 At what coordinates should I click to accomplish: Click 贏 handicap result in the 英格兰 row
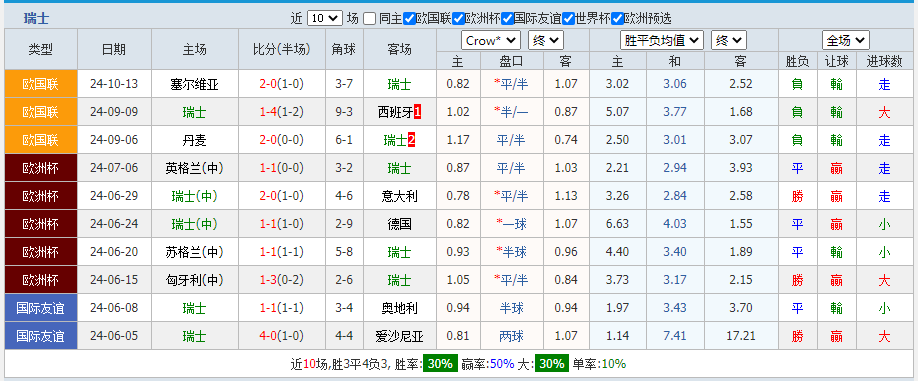[x=837, y=169]
